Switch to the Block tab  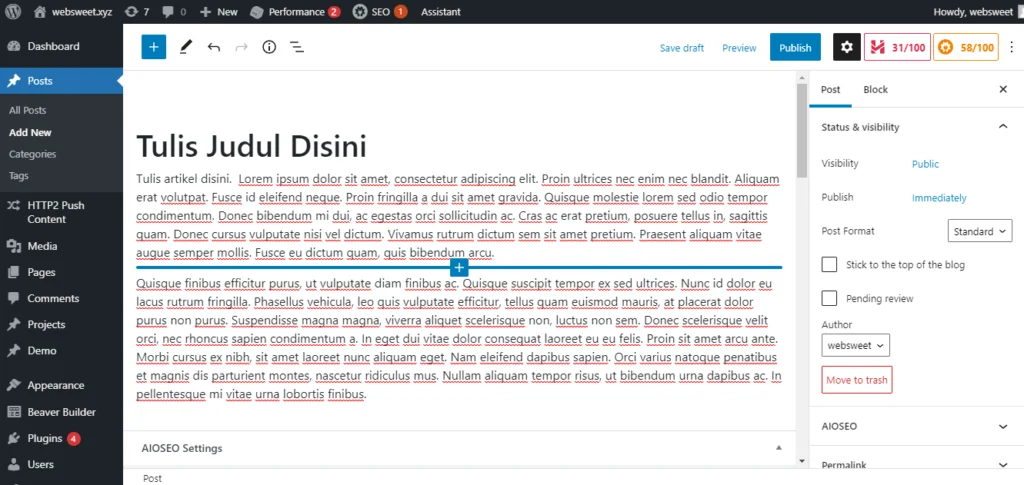tap(875, 89)
